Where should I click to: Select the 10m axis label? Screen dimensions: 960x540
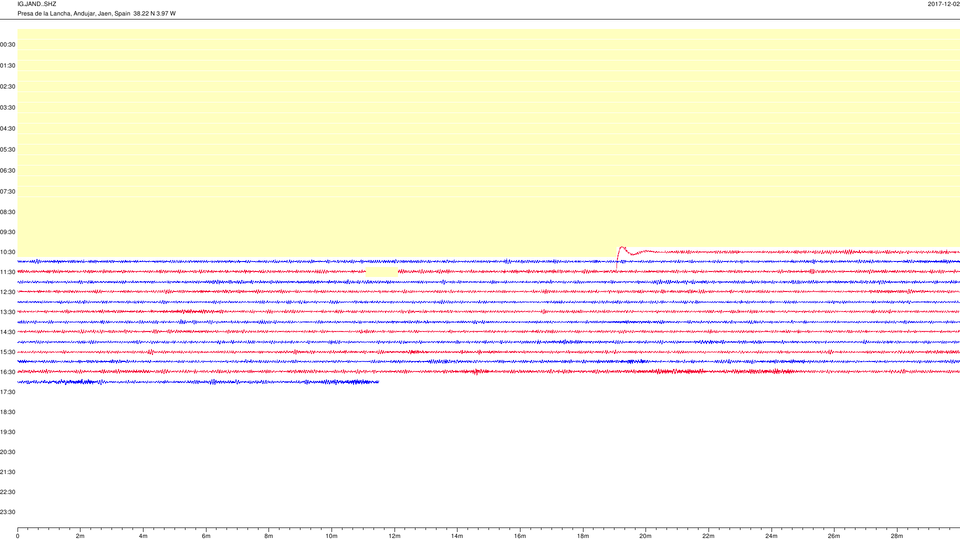(331, 536)
